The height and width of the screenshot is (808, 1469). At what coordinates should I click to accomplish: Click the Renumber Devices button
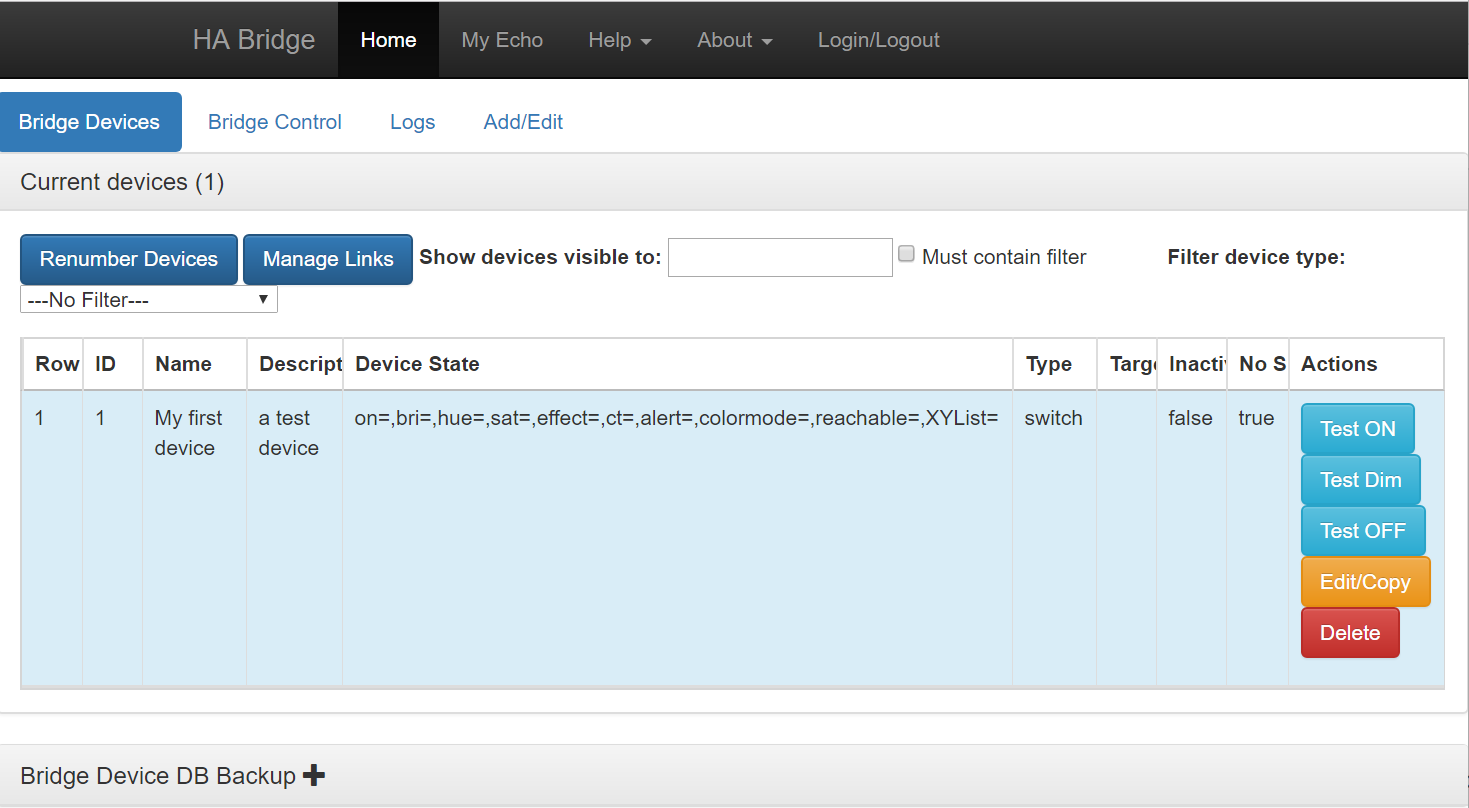coord(129,259)
